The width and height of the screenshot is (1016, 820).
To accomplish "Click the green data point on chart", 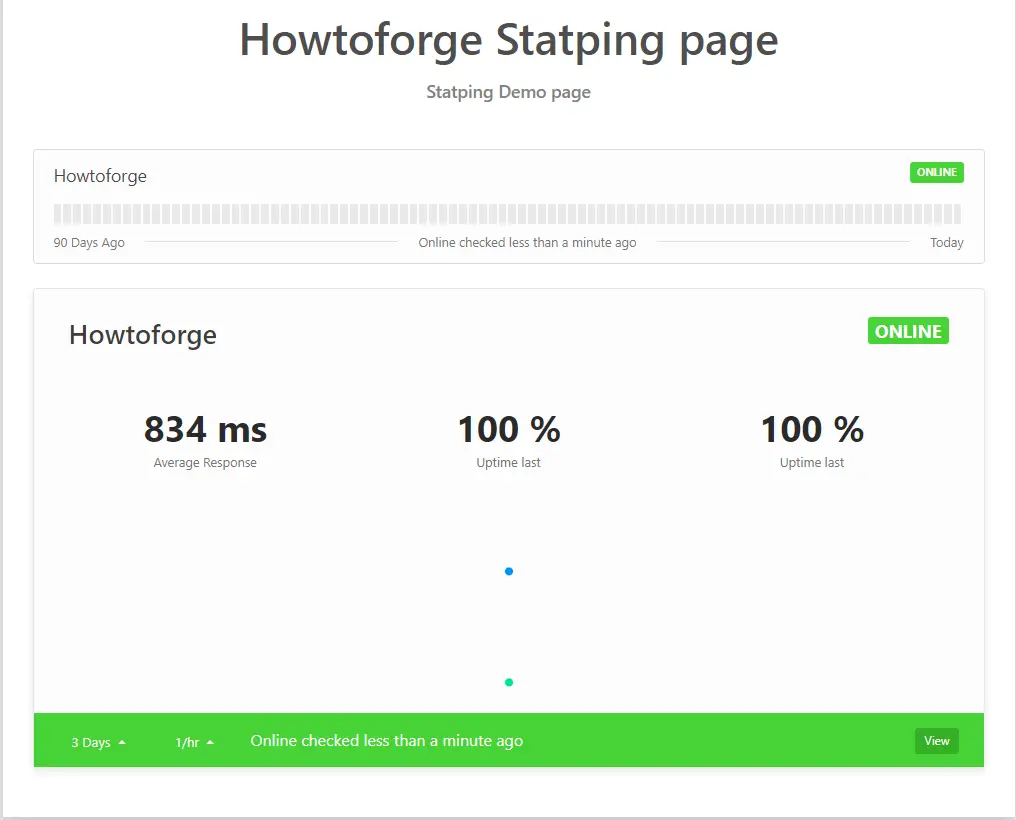I will pyautogui.click(x=509, y=682).
